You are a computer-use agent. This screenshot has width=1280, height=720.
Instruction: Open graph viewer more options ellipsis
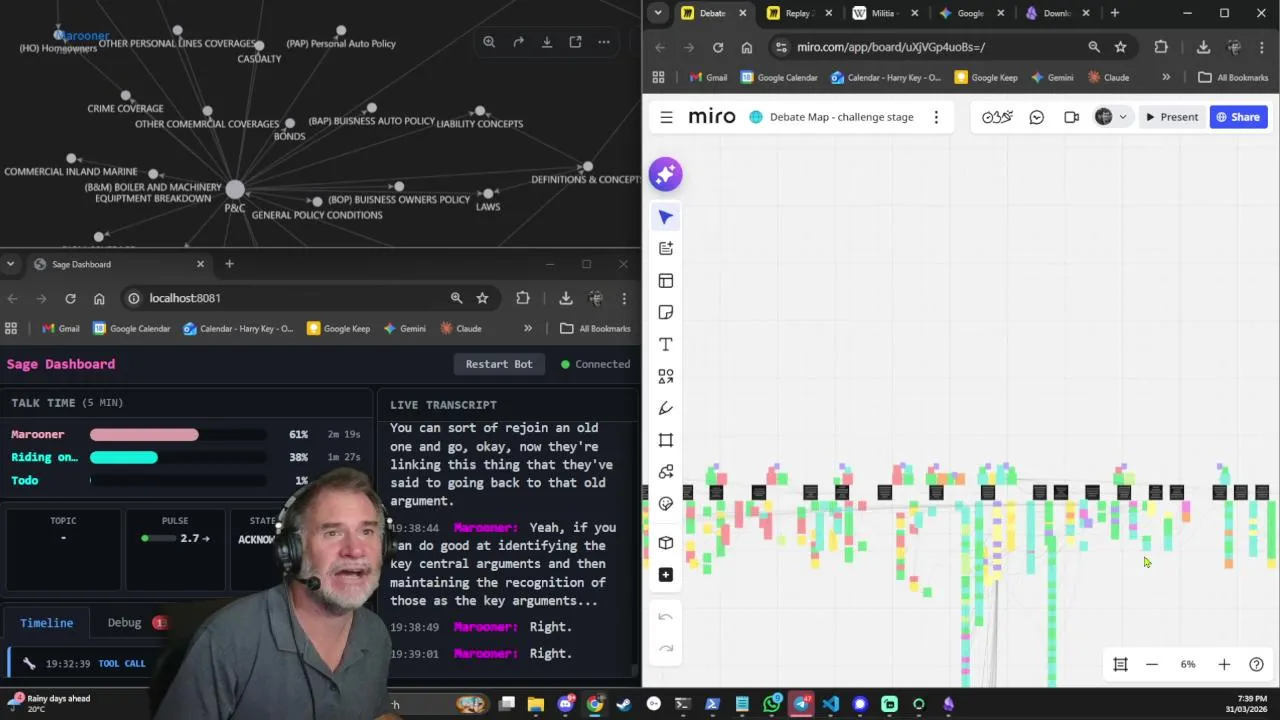(604, 42)
